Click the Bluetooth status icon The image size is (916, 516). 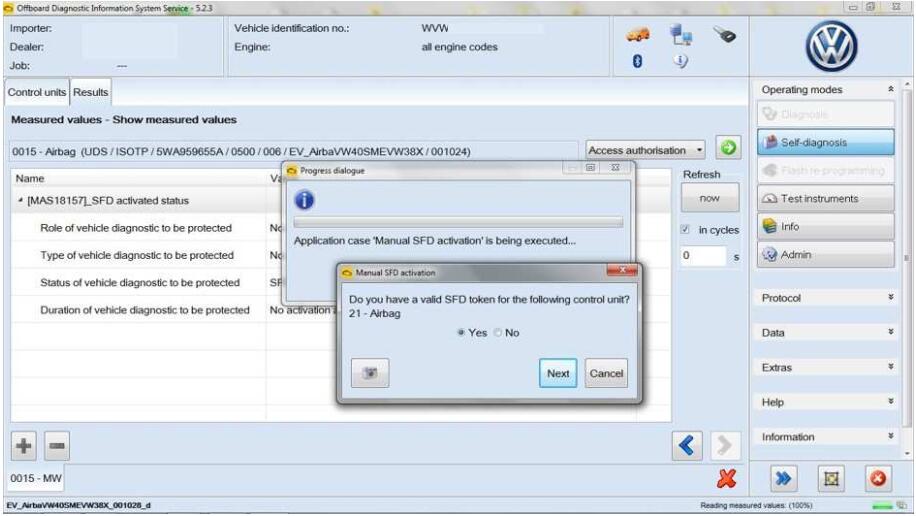(637, 61)
